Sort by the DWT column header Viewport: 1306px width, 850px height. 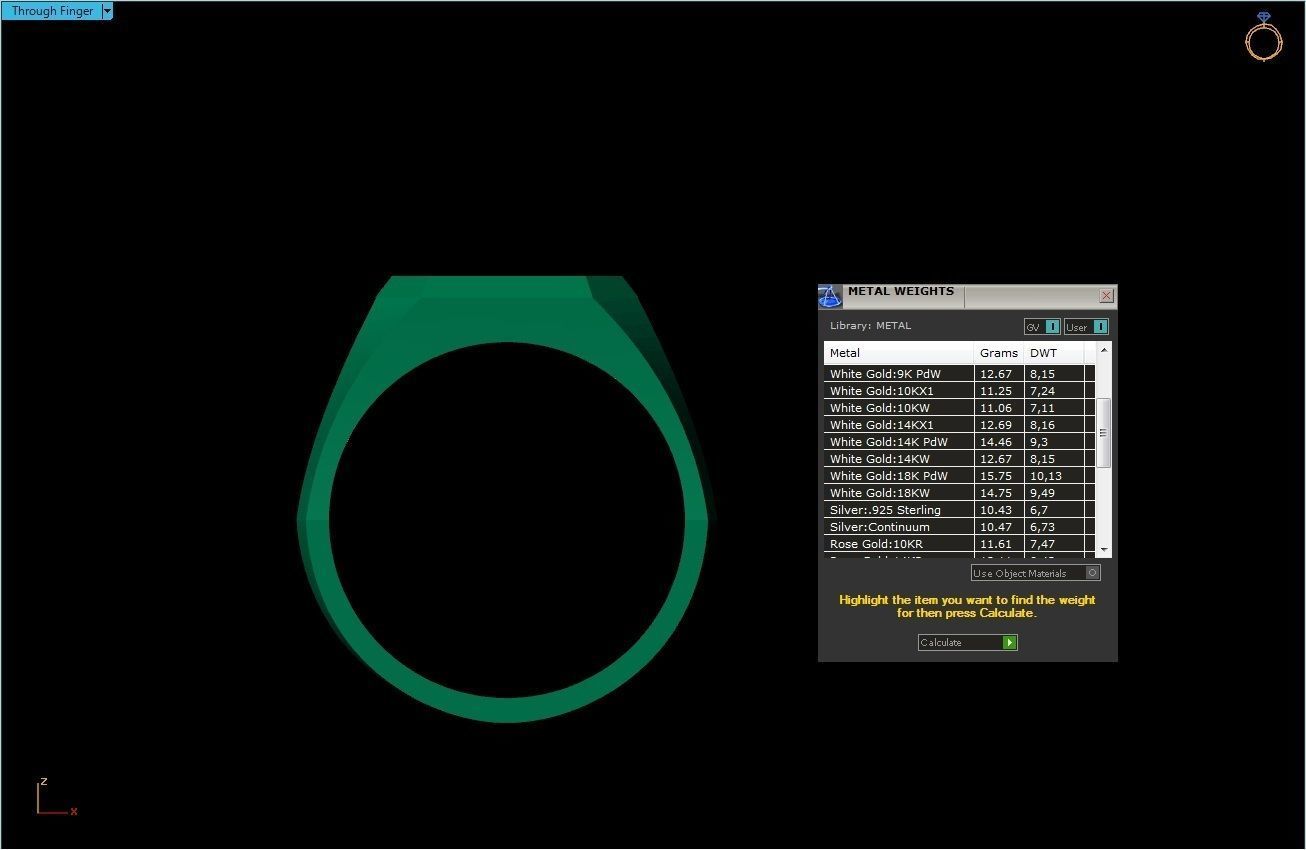(x=1054, y=353)
